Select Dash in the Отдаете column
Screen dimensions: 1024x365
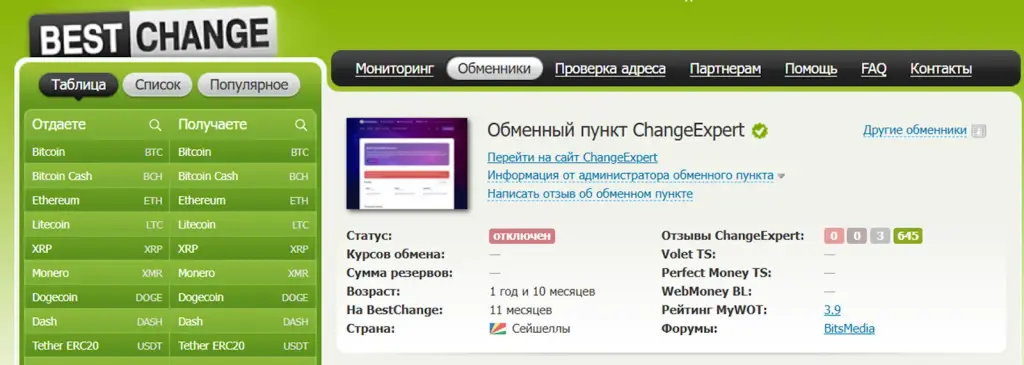(97, 321)
